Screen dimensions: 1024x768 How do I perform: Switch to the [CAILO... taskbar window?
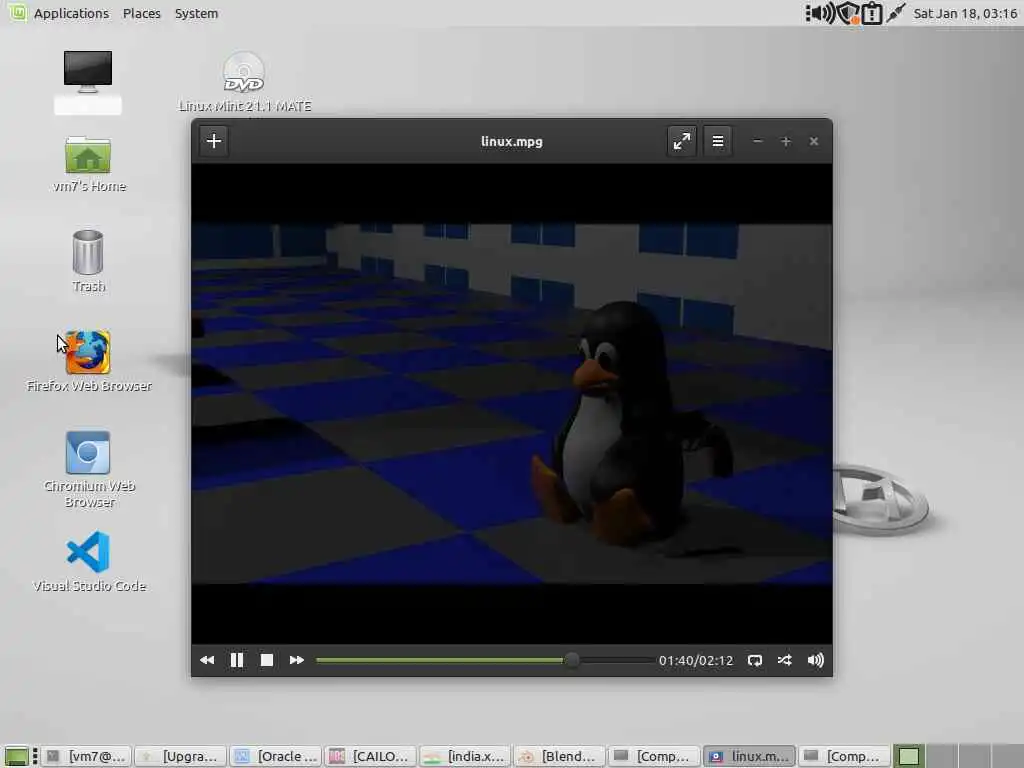pyautogui.click(x=371, y=756)
